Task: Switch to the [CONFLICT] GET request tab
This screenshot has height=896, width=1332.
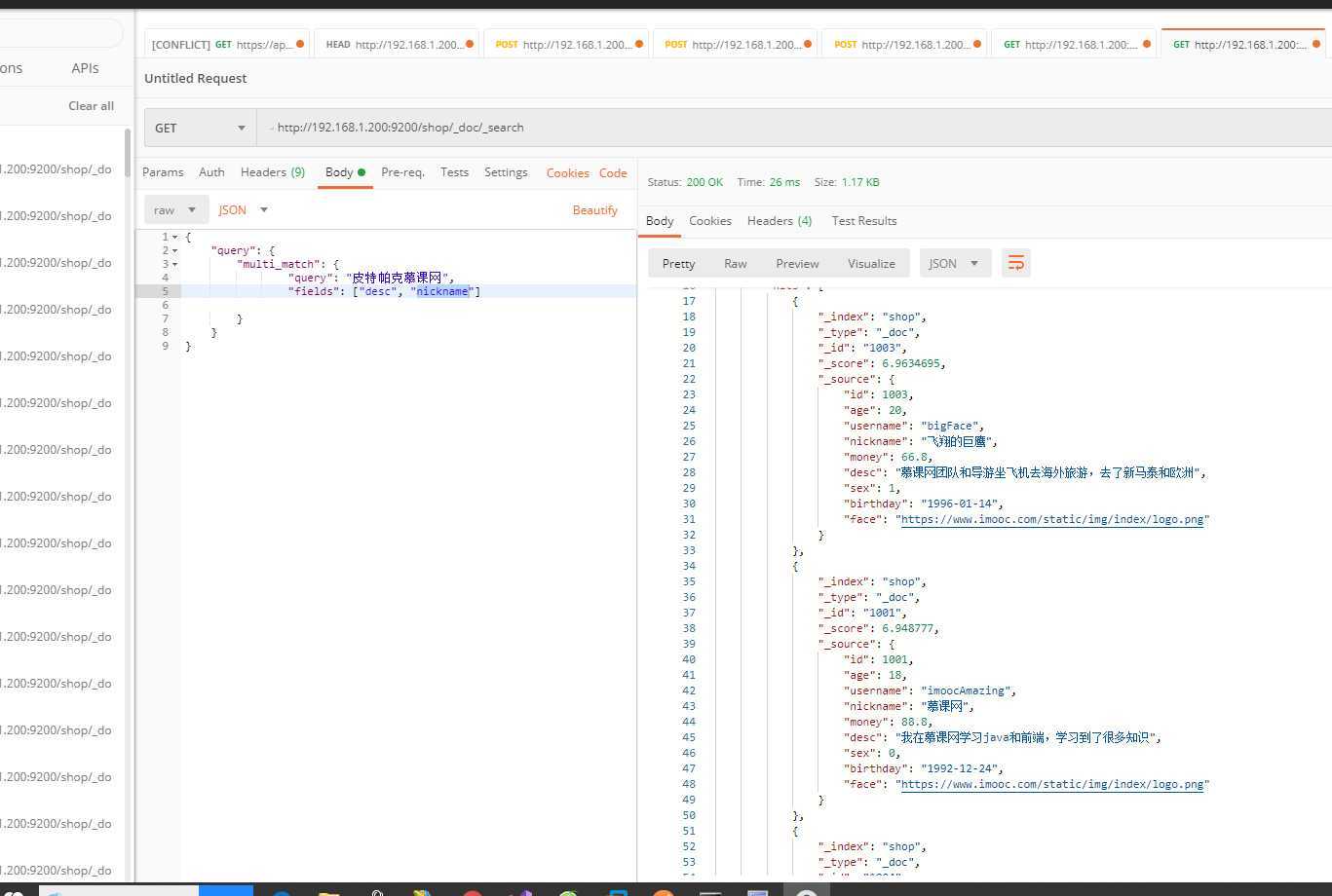Action: [227, 45]
